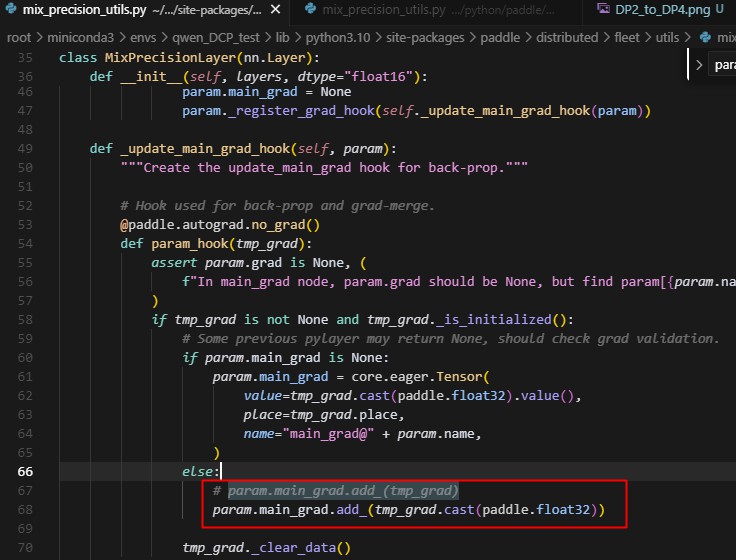Expand the find widget replace chevron
The width and height of the screenshot is (736, 560).
(699, 65)
